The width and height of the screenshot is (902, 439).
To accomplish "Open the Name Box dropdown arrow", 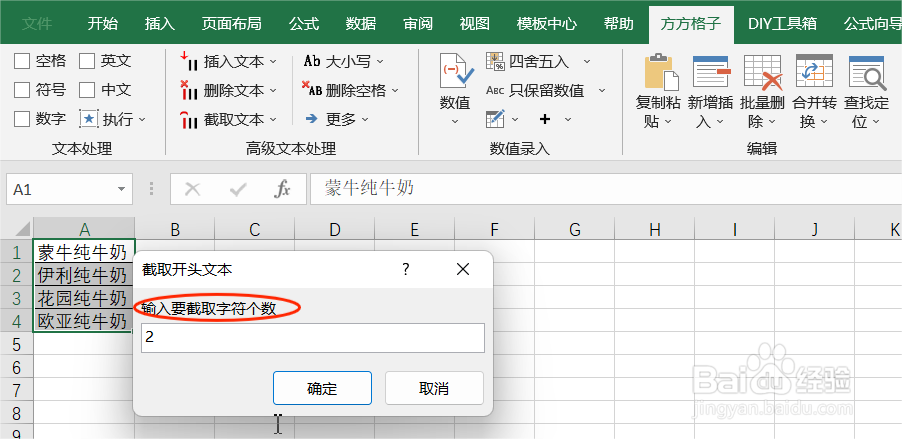I will click(121, 189).
